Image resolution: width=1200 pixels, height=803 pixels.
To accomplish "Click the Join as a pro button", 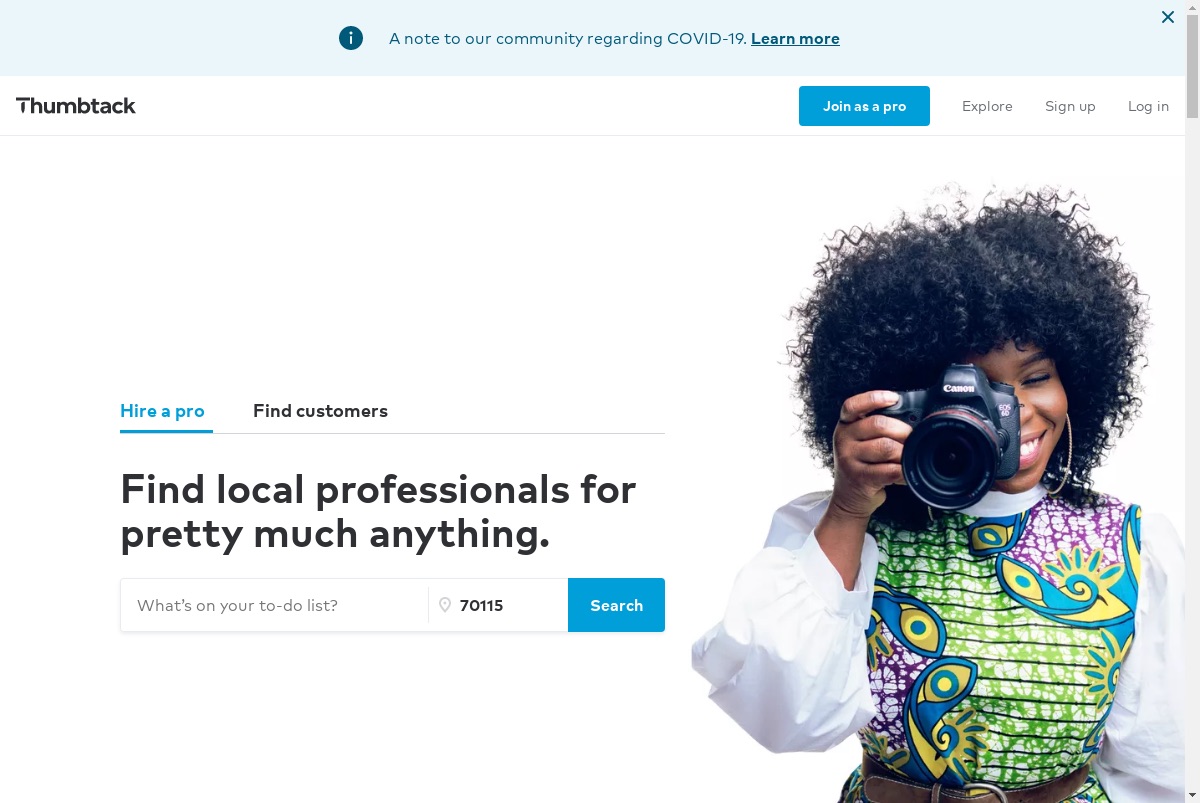I will [864, 106].
